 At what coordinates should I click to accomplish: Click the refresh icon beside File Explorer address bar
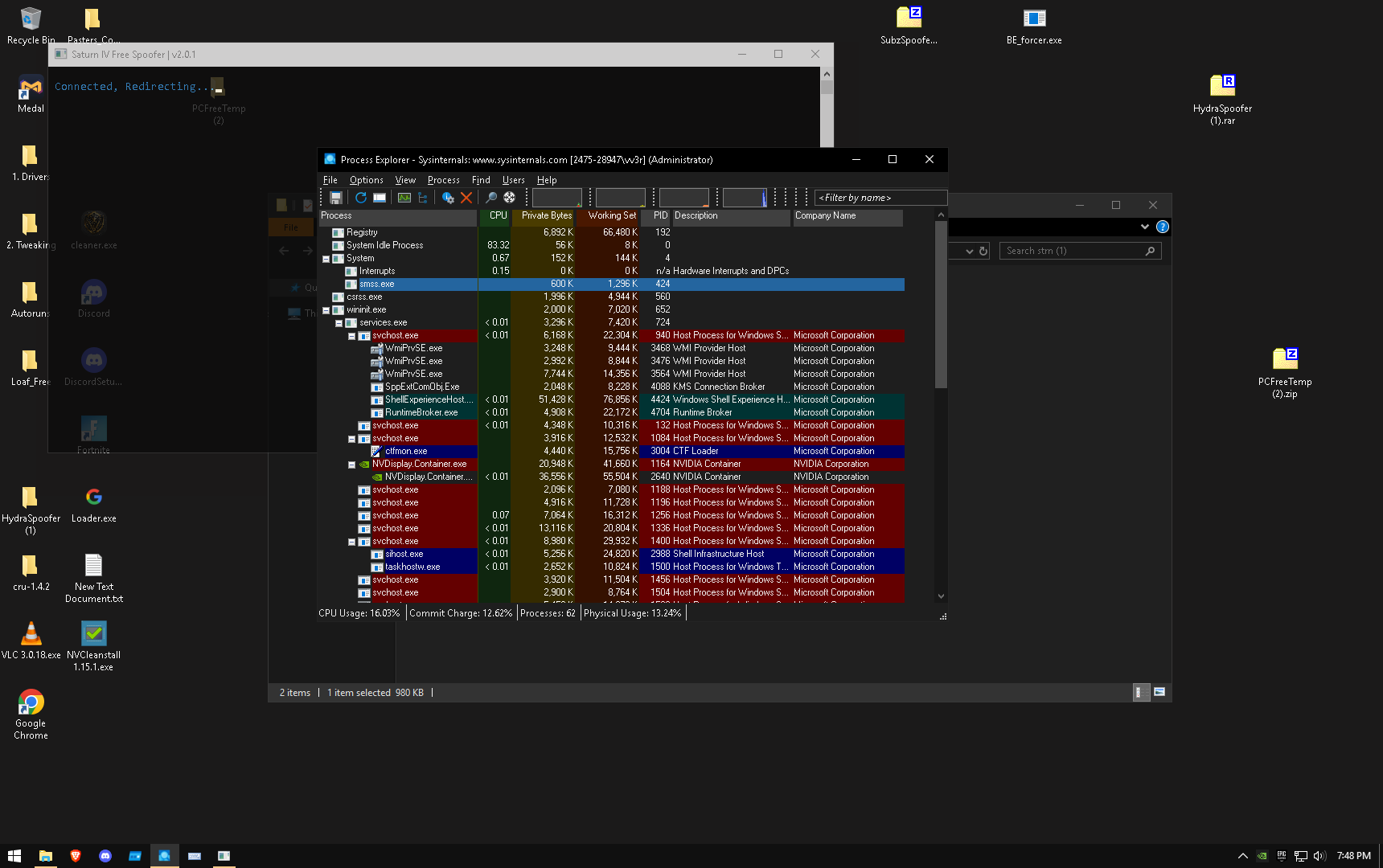[983, 252]
